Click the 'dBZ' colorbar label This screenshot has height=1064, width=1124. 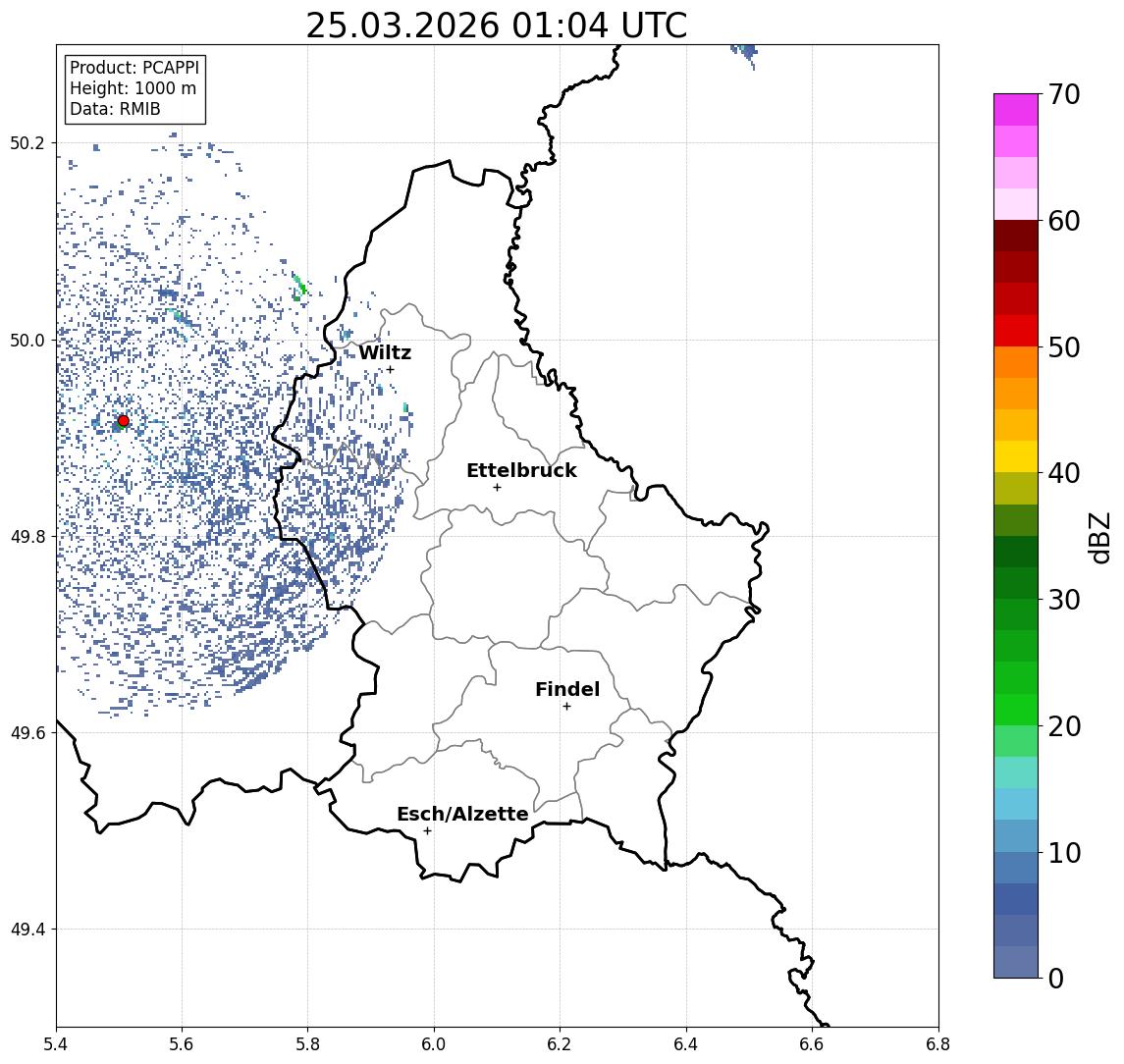[x=1099, y=537]
